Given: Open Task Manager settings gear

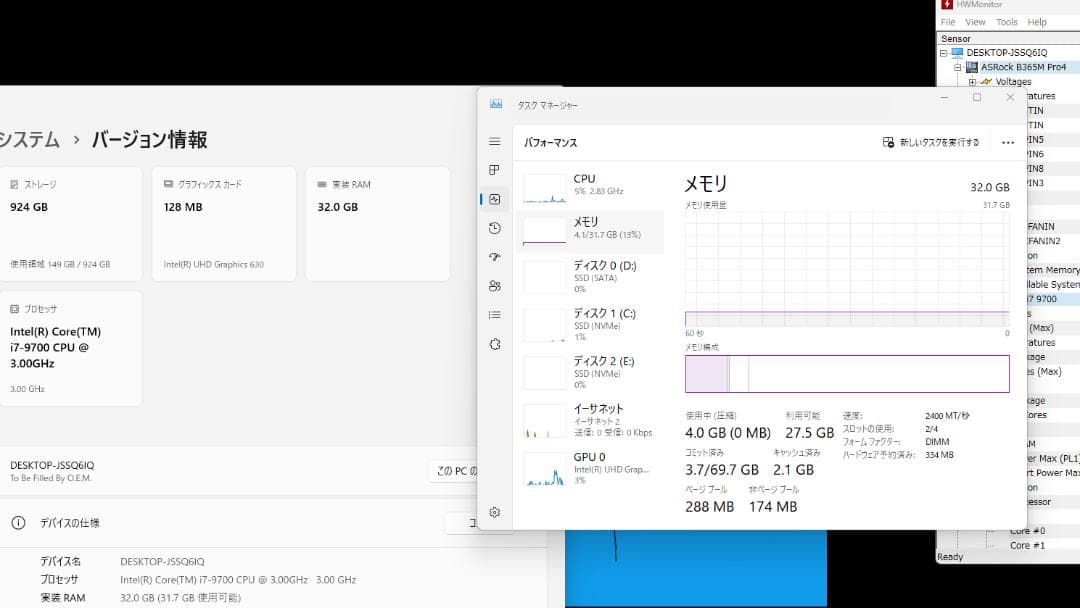Looking at the screenshot, I should coord(494,513).
